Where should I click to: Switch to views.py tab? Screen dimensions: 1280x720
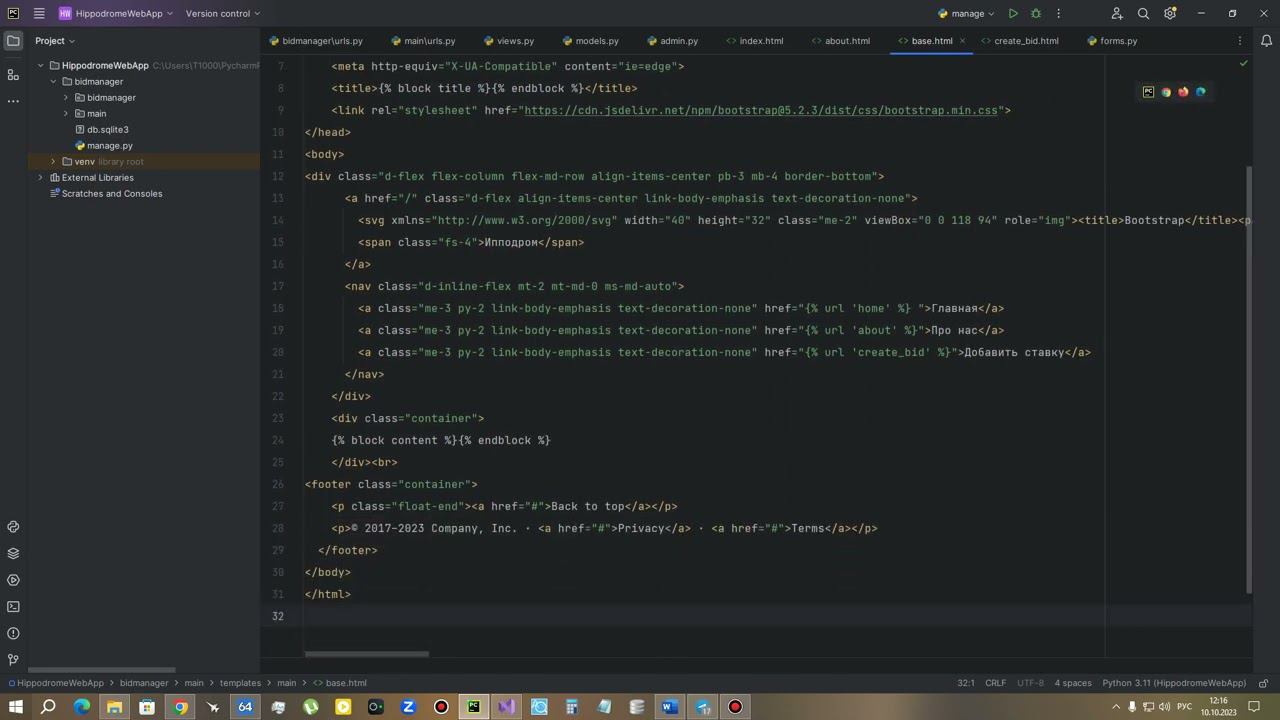509,41
